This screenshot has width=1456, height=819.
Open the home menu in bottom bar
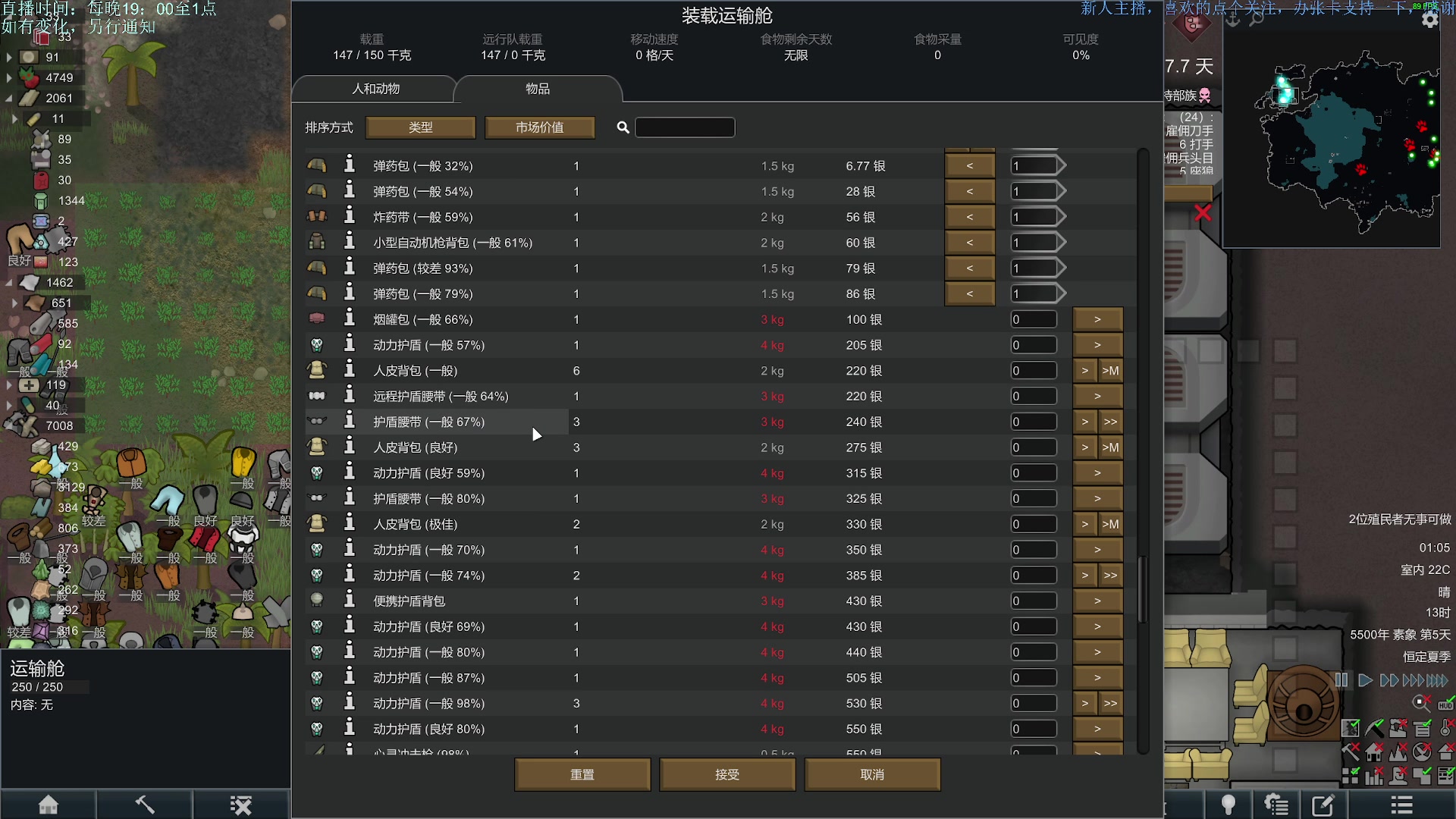(49, 804)
